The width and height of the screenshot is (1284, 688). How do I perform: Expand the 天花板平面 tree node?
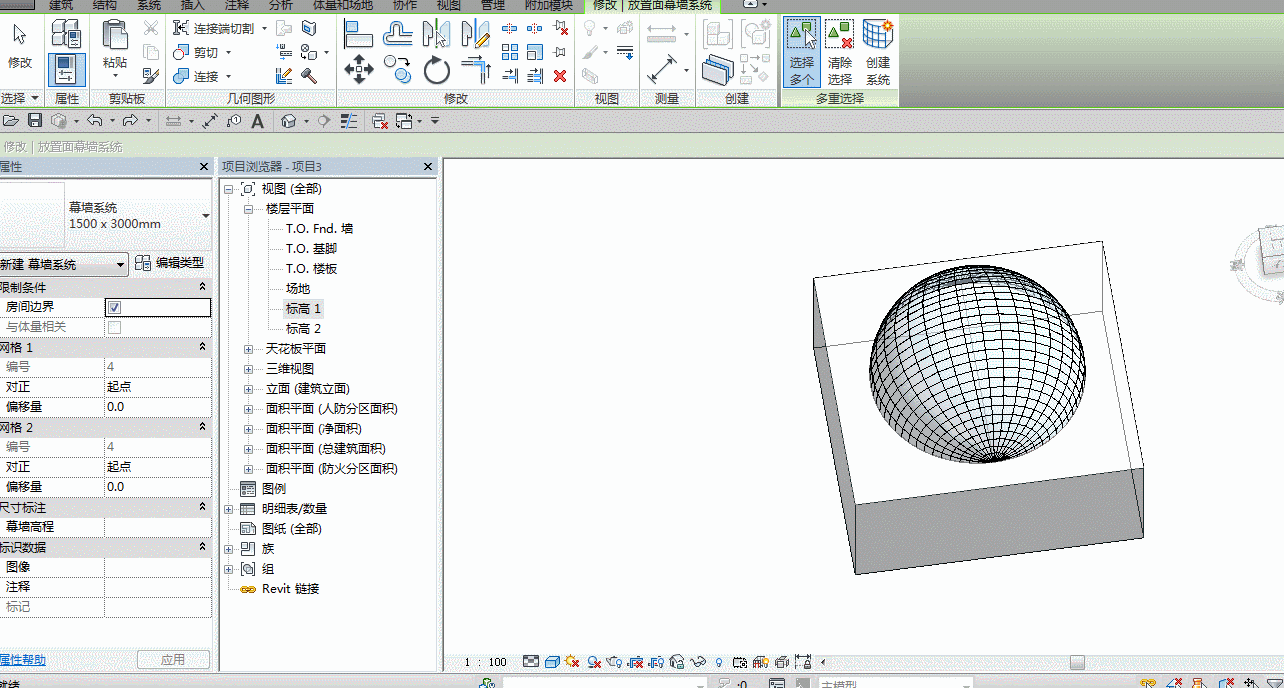coord(249,349)
